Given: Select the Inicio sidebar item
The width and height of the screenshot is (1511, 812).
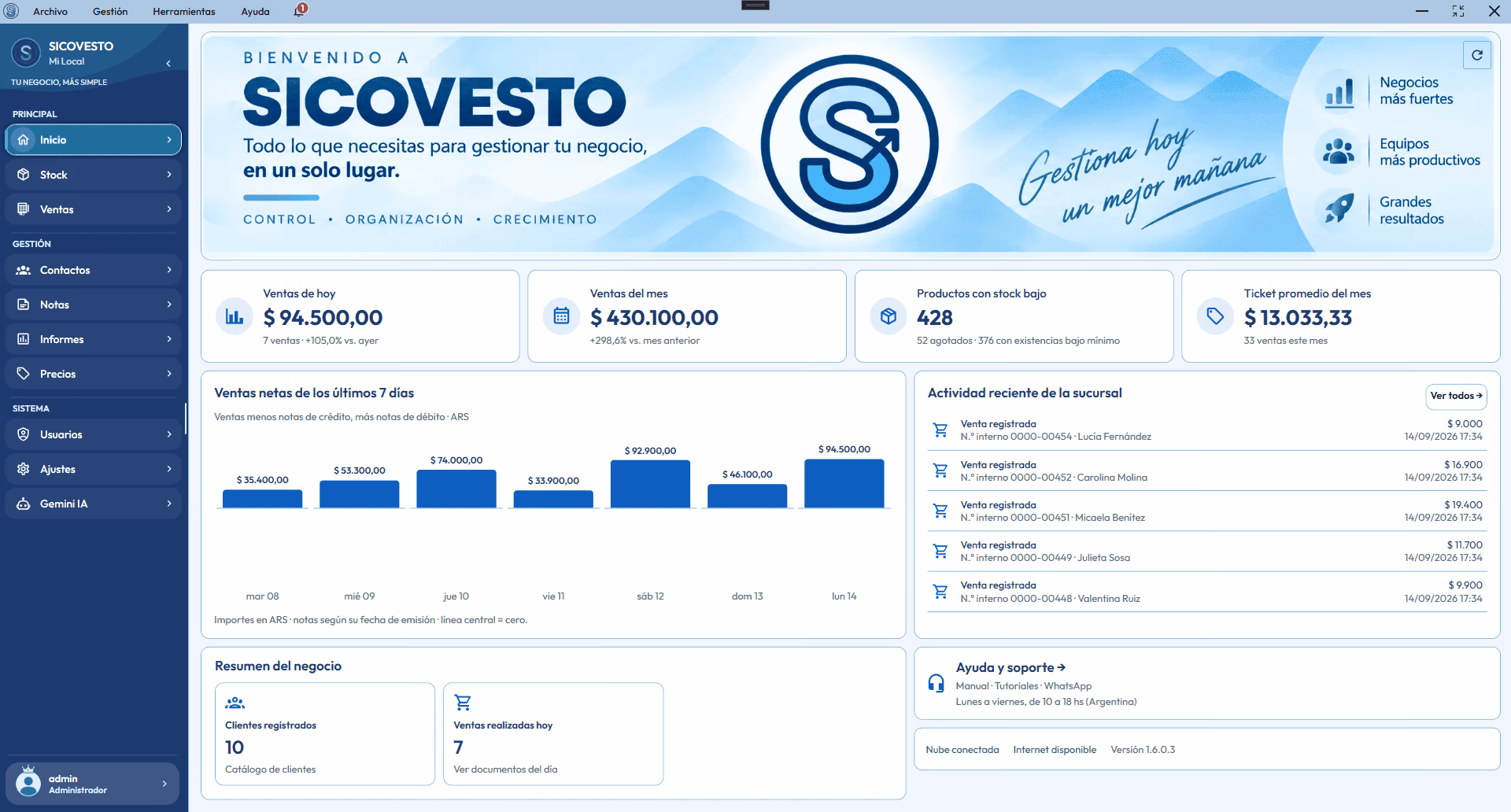Looking at the screenshot, I should tap(94, 140).
